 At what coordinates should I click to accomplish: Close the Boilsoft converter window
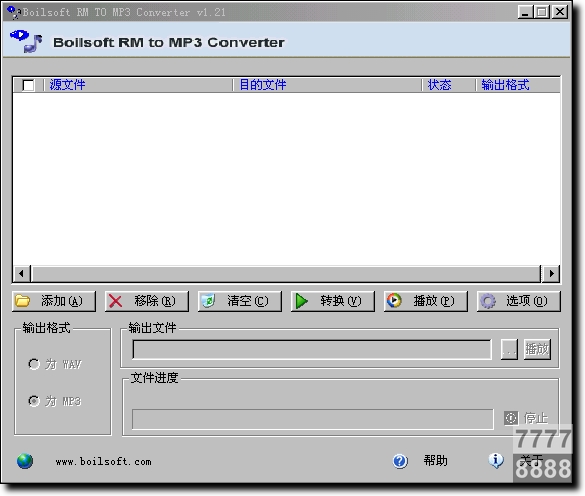560,12
